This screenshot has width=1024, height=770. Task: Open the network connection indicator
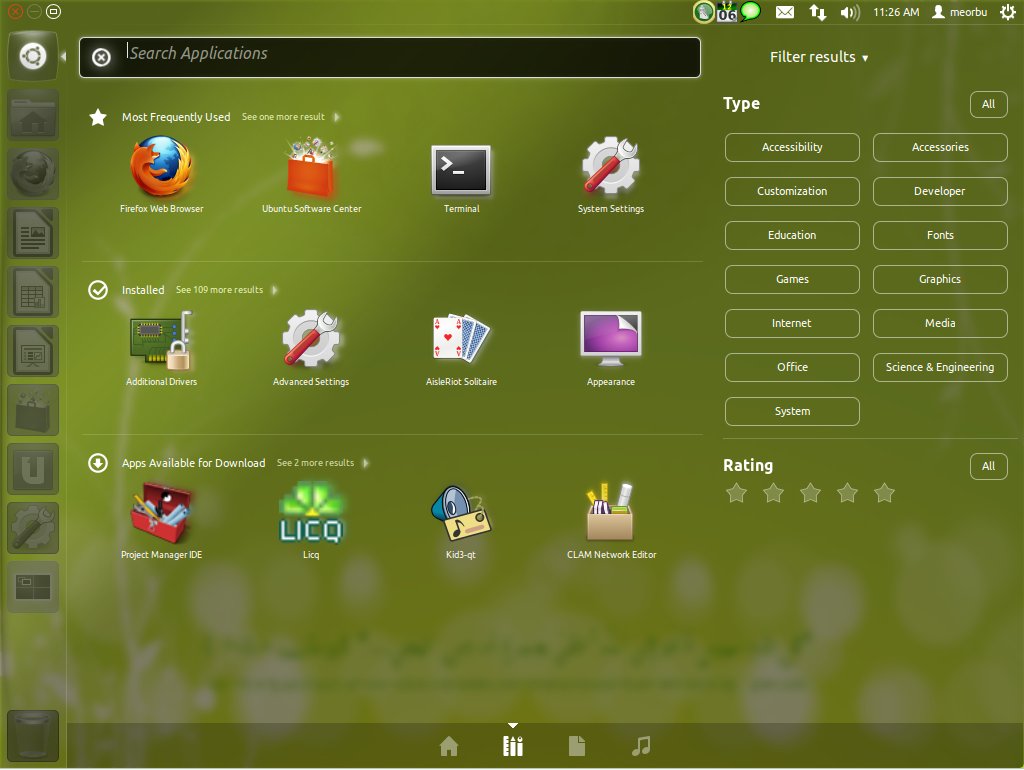(x=818, y=12)
